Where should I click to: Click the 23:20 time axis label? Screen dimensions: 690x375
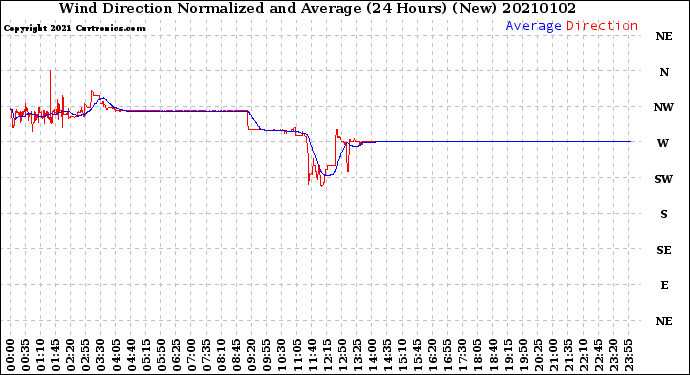coord(614,355)
